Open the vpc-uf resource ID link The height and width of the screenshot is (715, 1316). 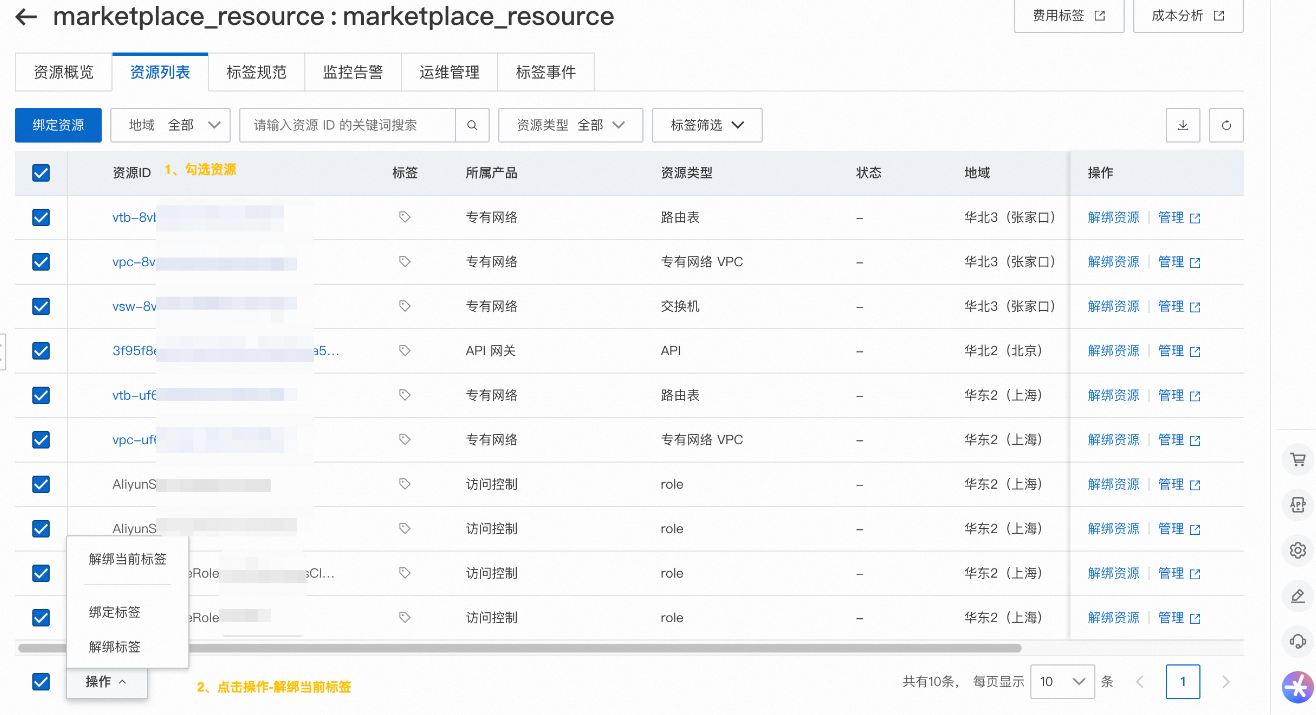(x=135, y=440)
